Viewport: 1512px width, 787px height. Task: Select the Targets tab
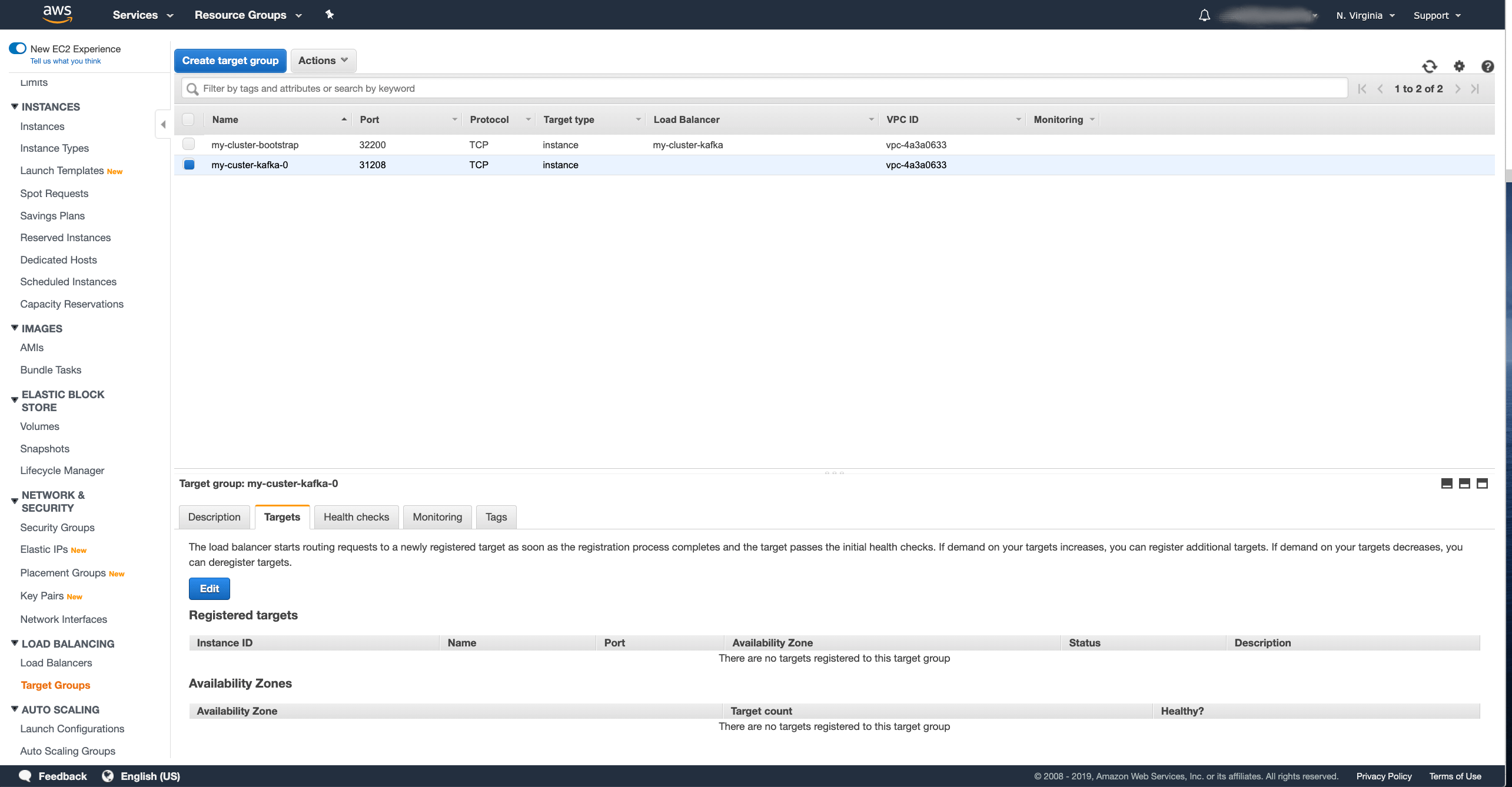[282, 517]
